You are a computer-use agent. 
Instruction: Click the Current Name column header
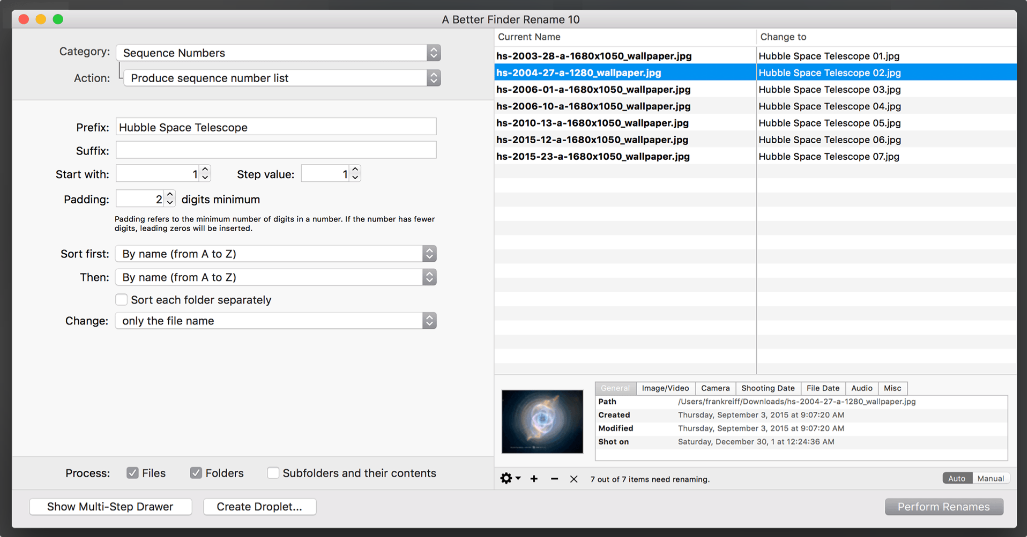[625, 37]
